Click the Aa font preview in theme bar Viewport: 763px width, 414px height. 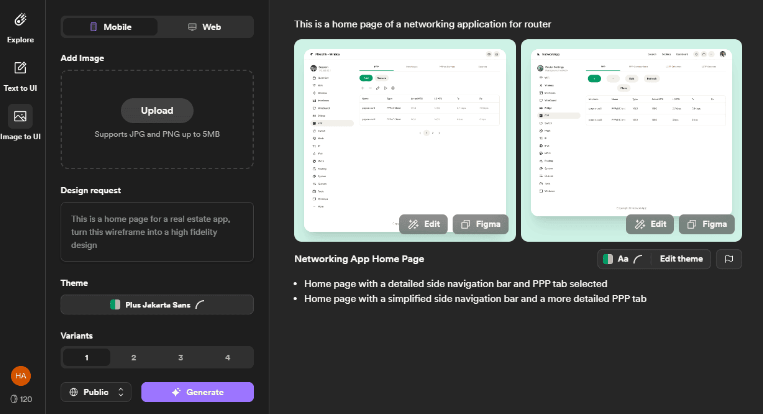(x=622, y=259)
